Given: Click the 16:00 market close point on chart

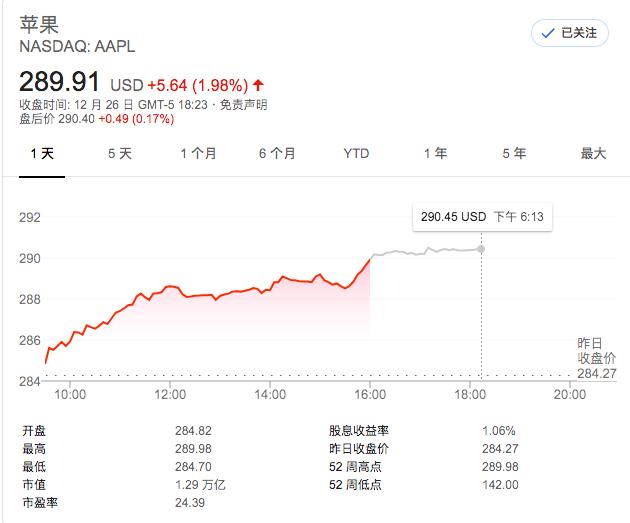Looking at the screenshot, I should pos(370,257).
